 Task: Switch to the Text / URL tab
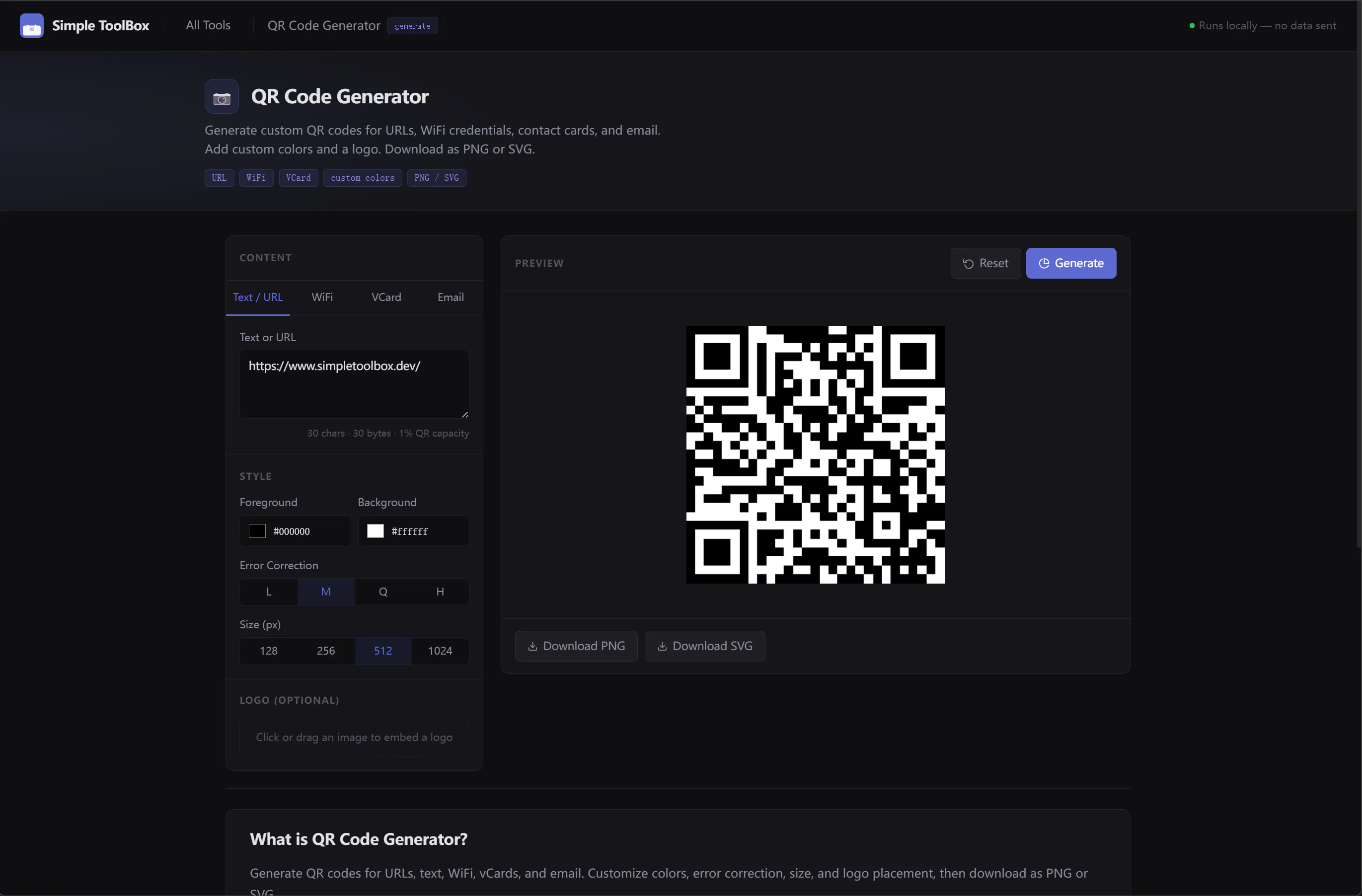point(257,298)
